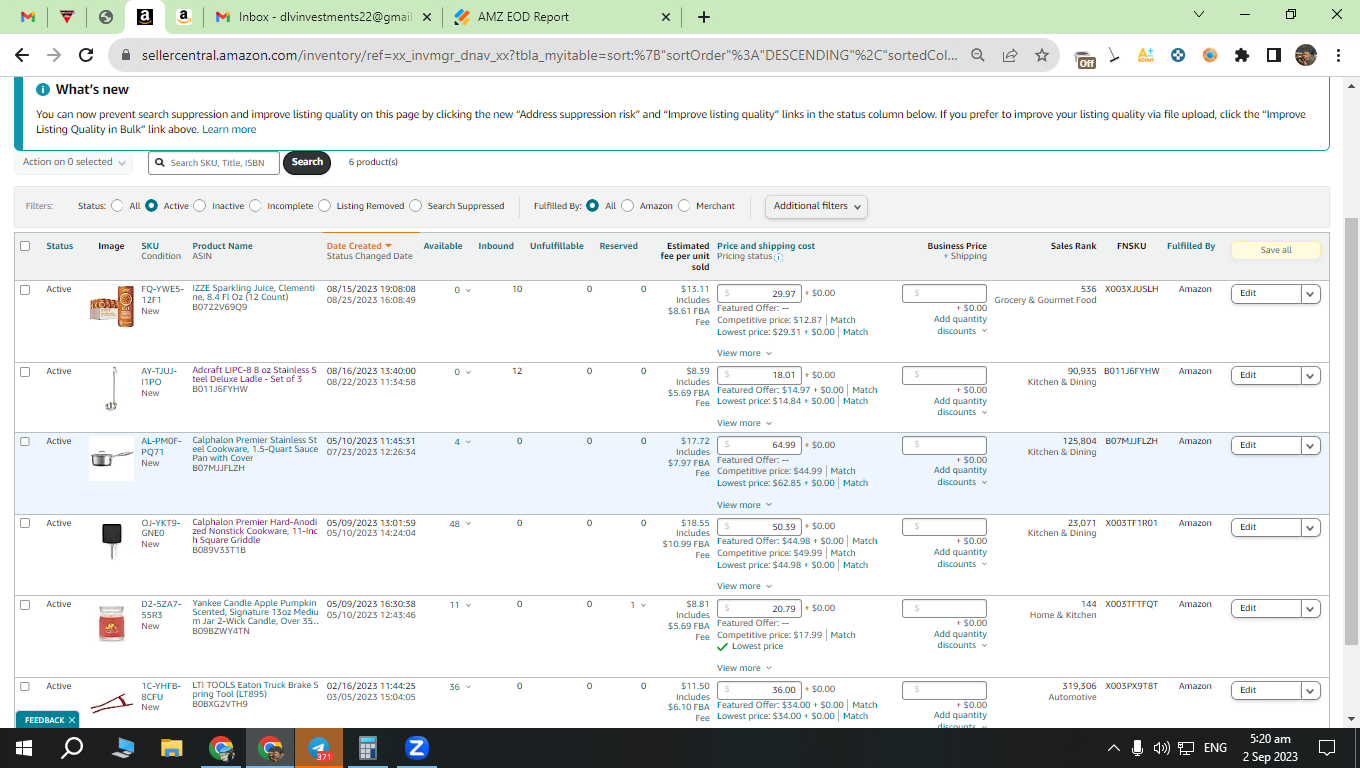The height and width of the screenshot is (768, 1360).
Task: Filter Fulfilled By Merchant only
Action: pyautogui.click(x=684, y=206)
